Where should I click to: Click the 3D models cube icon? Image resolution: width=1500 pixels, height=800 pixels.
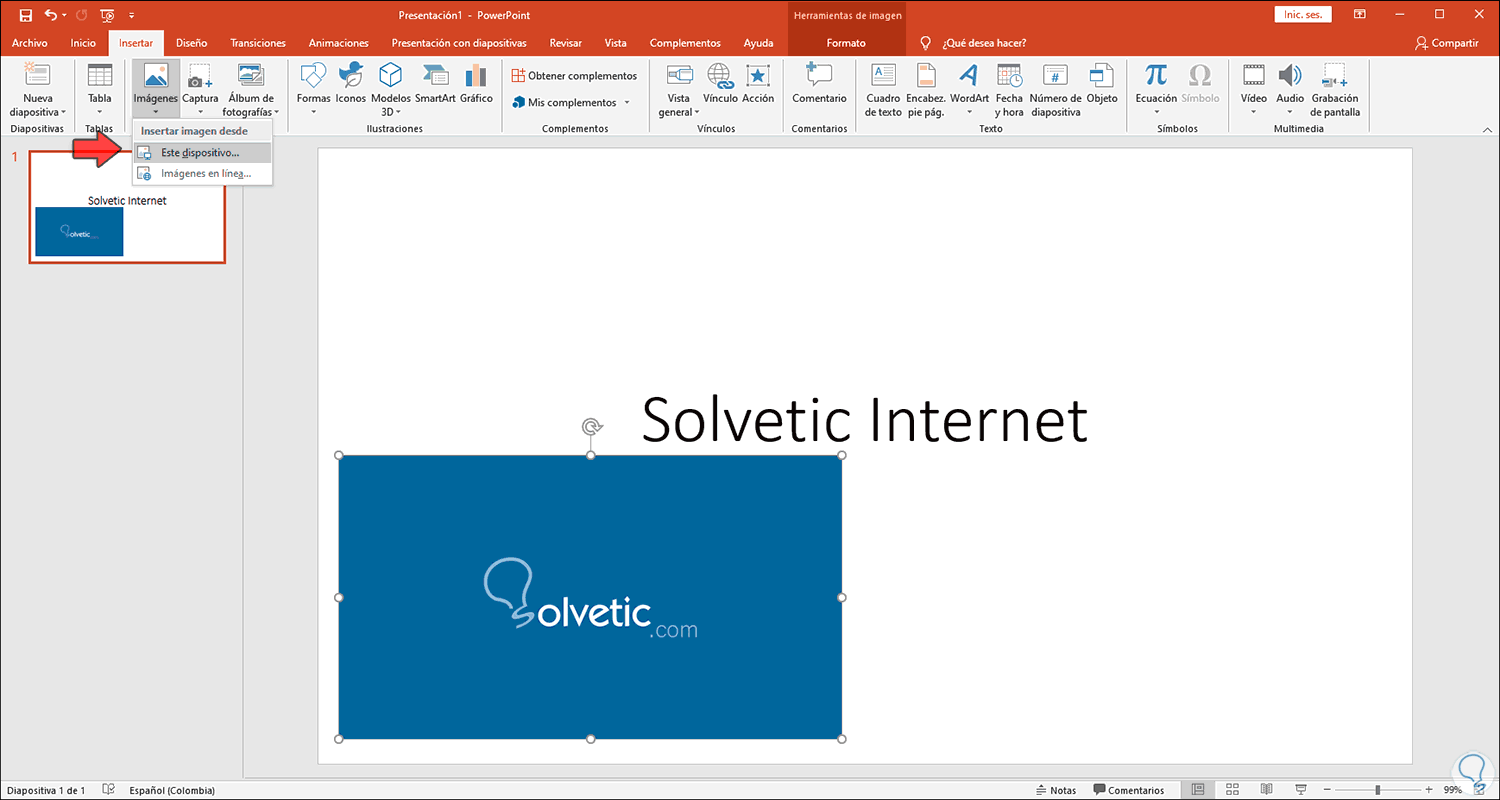390,75
